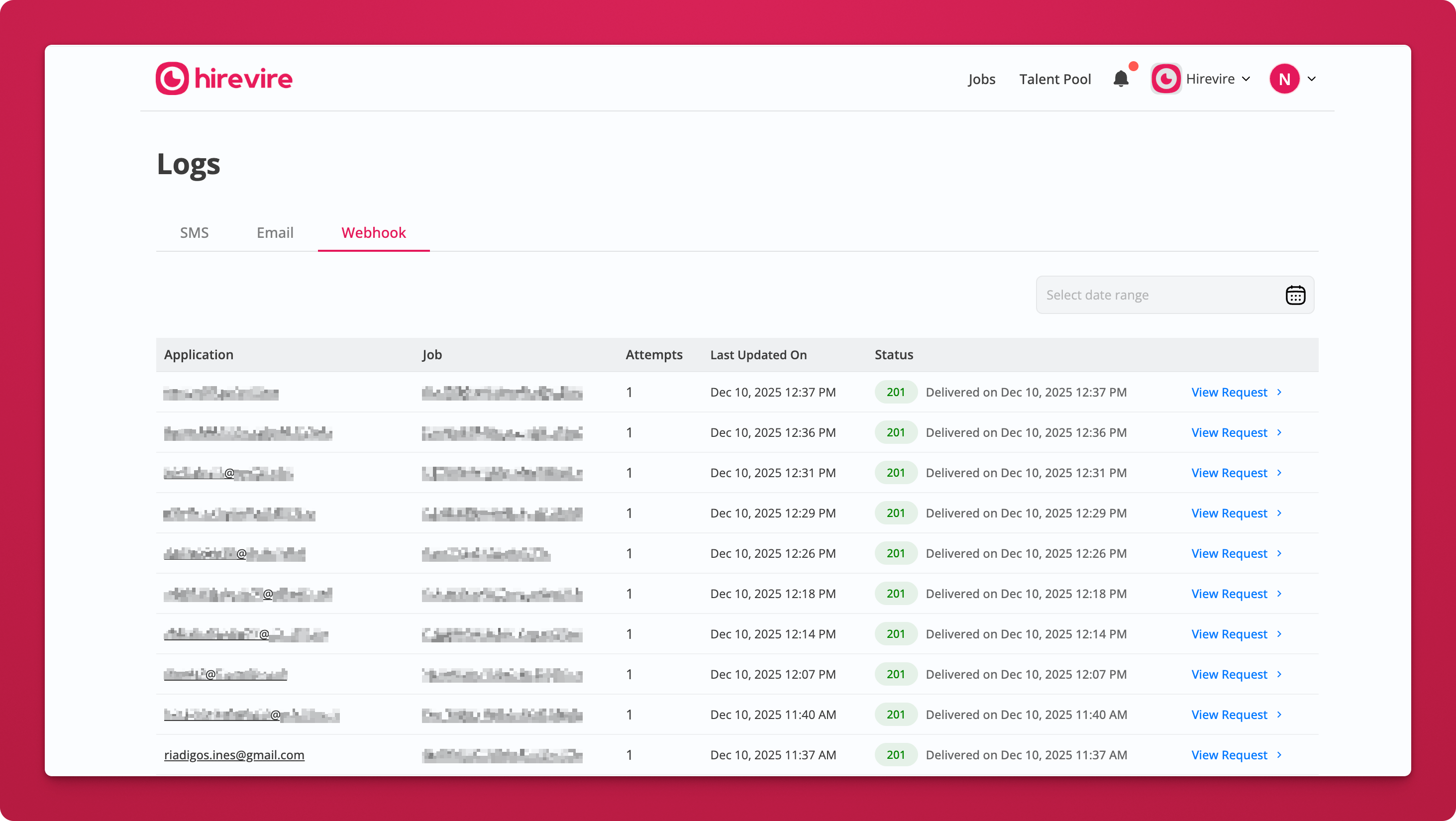Screen dimensions: 1456x821
Task: Go to Jobs
Action: [981, 79]
